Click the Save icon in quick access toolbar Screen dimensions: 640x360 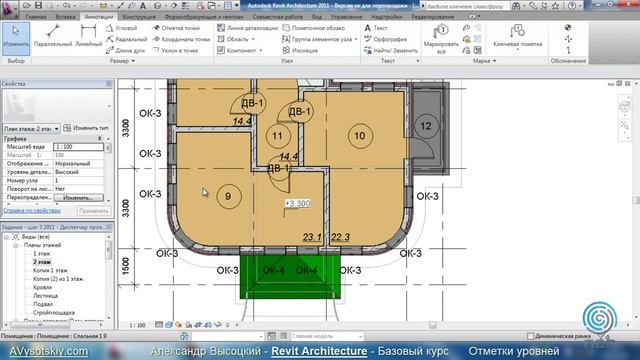(38, 5)
